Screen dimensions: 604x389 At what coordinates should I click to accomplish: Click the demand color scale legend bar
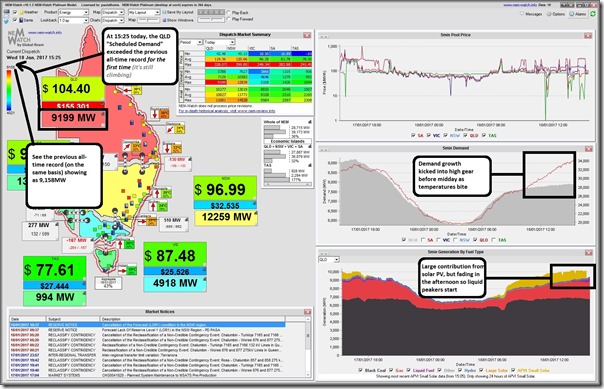pyautogui.click(x=9, y=90)
